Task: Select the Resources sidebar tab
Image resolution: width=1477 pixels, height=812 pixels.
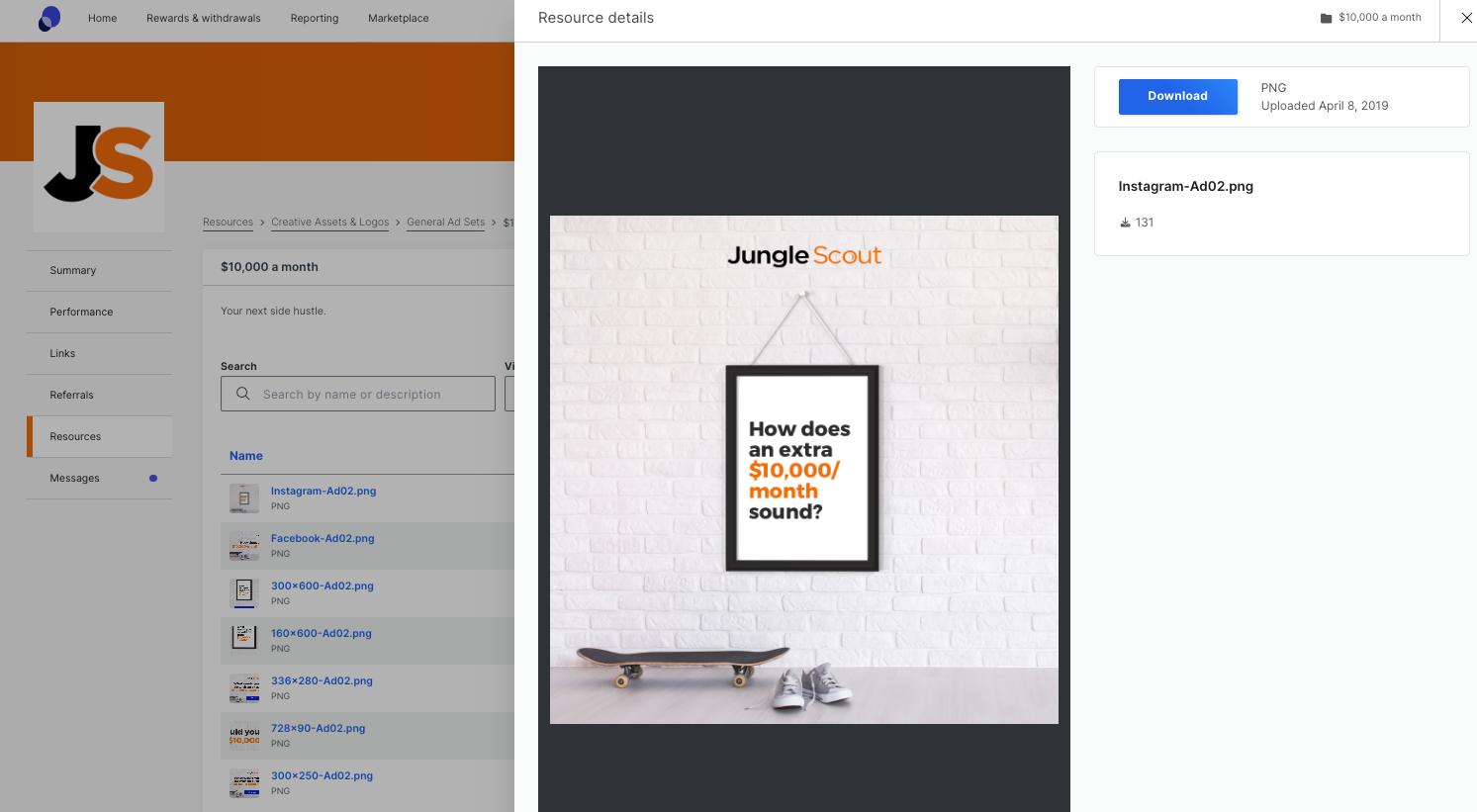Action: coord(99,436)
